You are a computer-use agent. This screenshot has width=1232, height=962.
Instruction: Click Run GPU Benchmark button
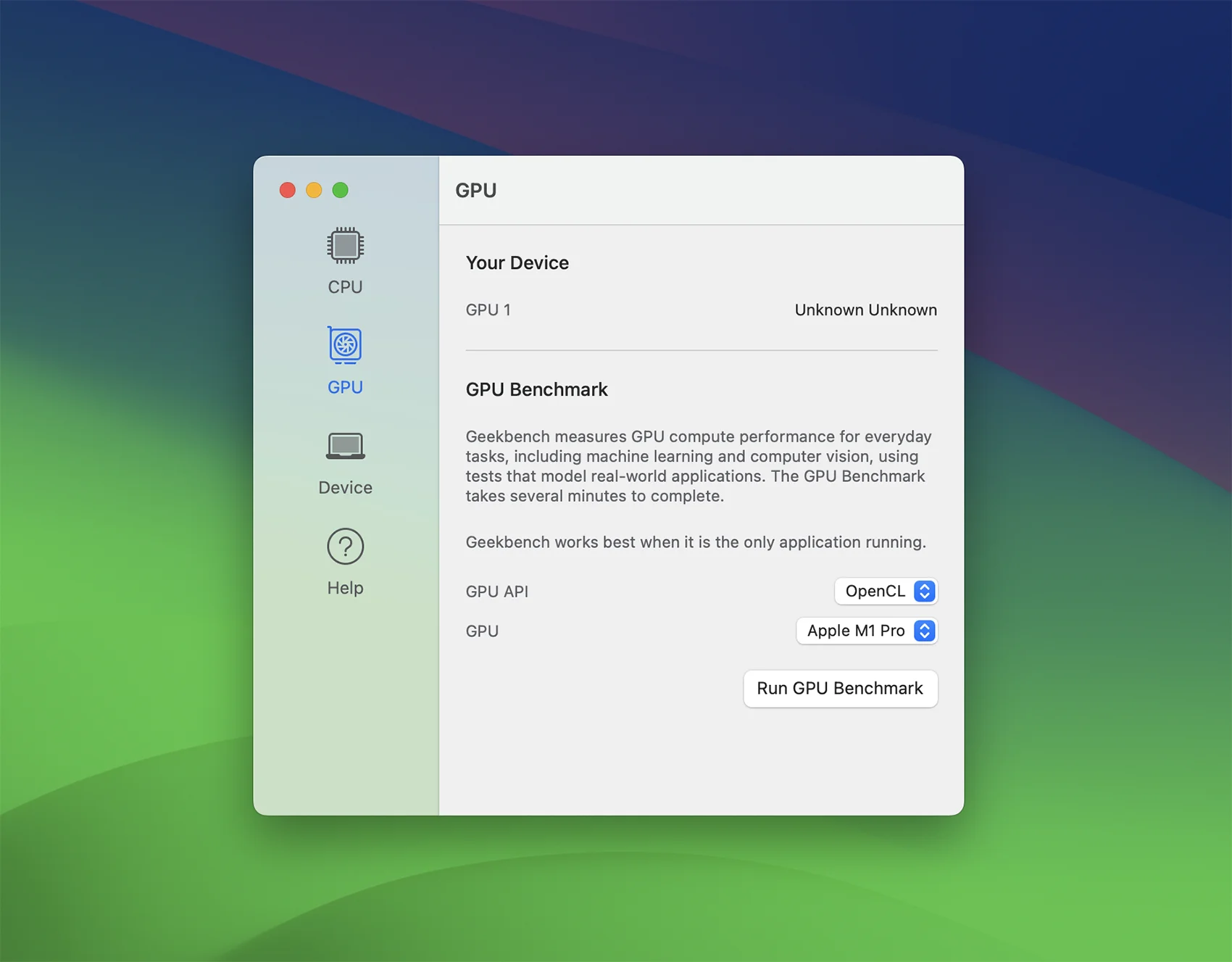pos(840,688)
